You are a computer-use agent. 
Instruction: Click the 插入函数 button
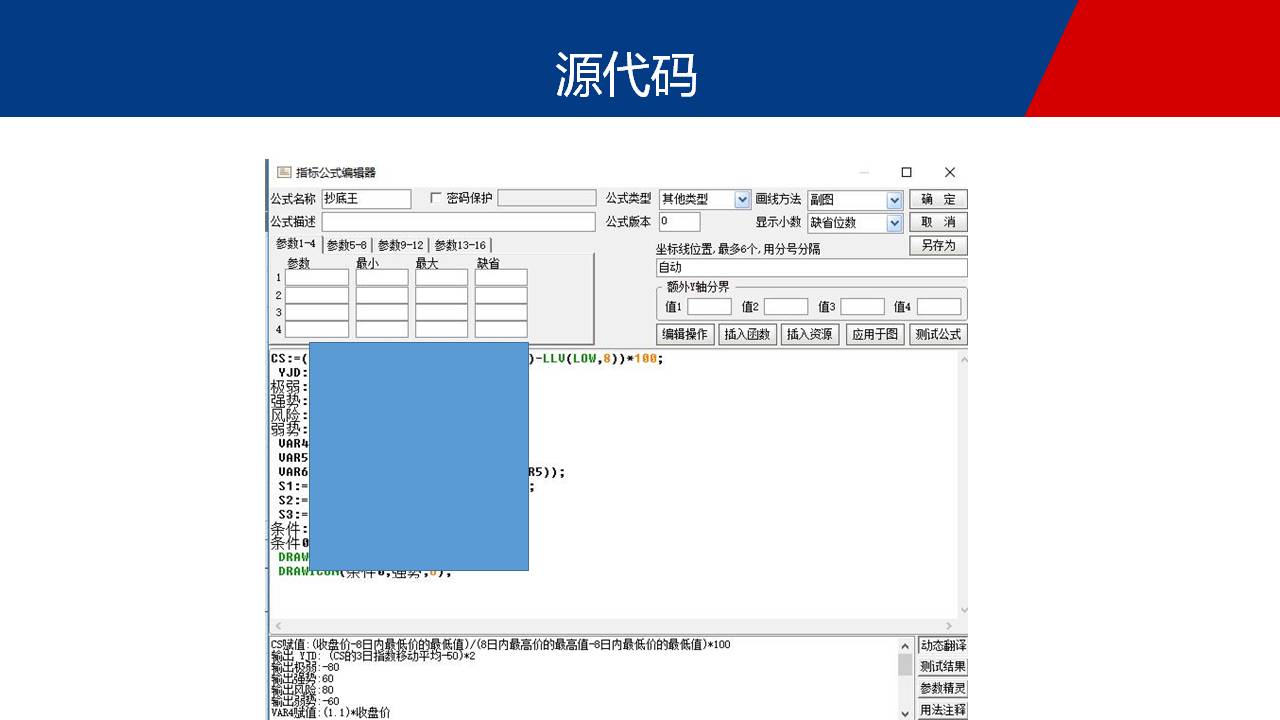point(748,334)
